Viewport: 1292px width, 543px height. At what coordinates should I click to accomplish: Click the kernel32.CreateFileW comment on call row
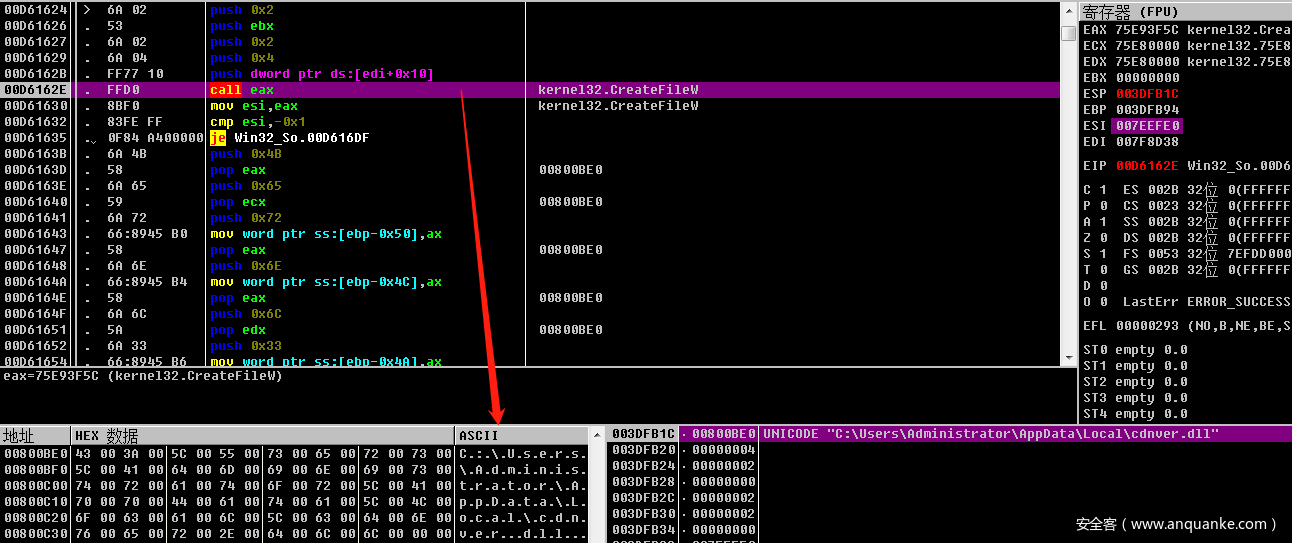tap(618, 90)
